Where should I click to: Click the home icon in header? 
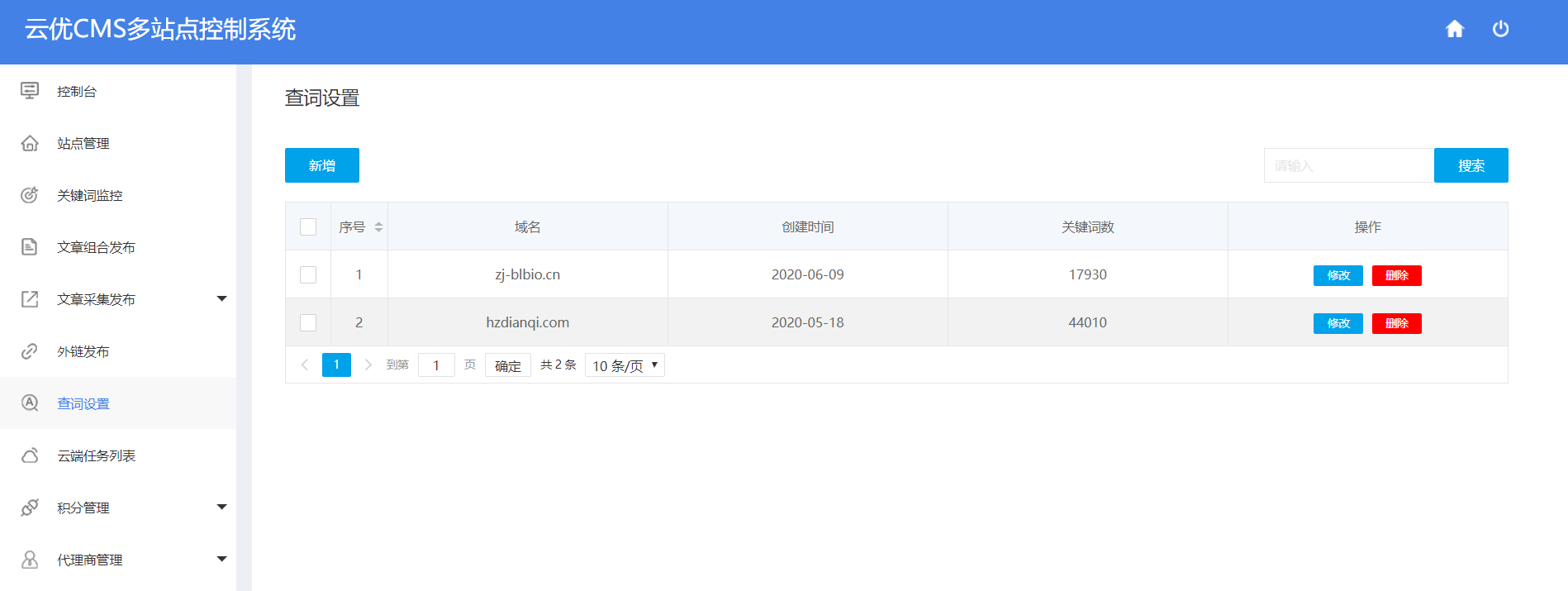(x=1455, y=30)
